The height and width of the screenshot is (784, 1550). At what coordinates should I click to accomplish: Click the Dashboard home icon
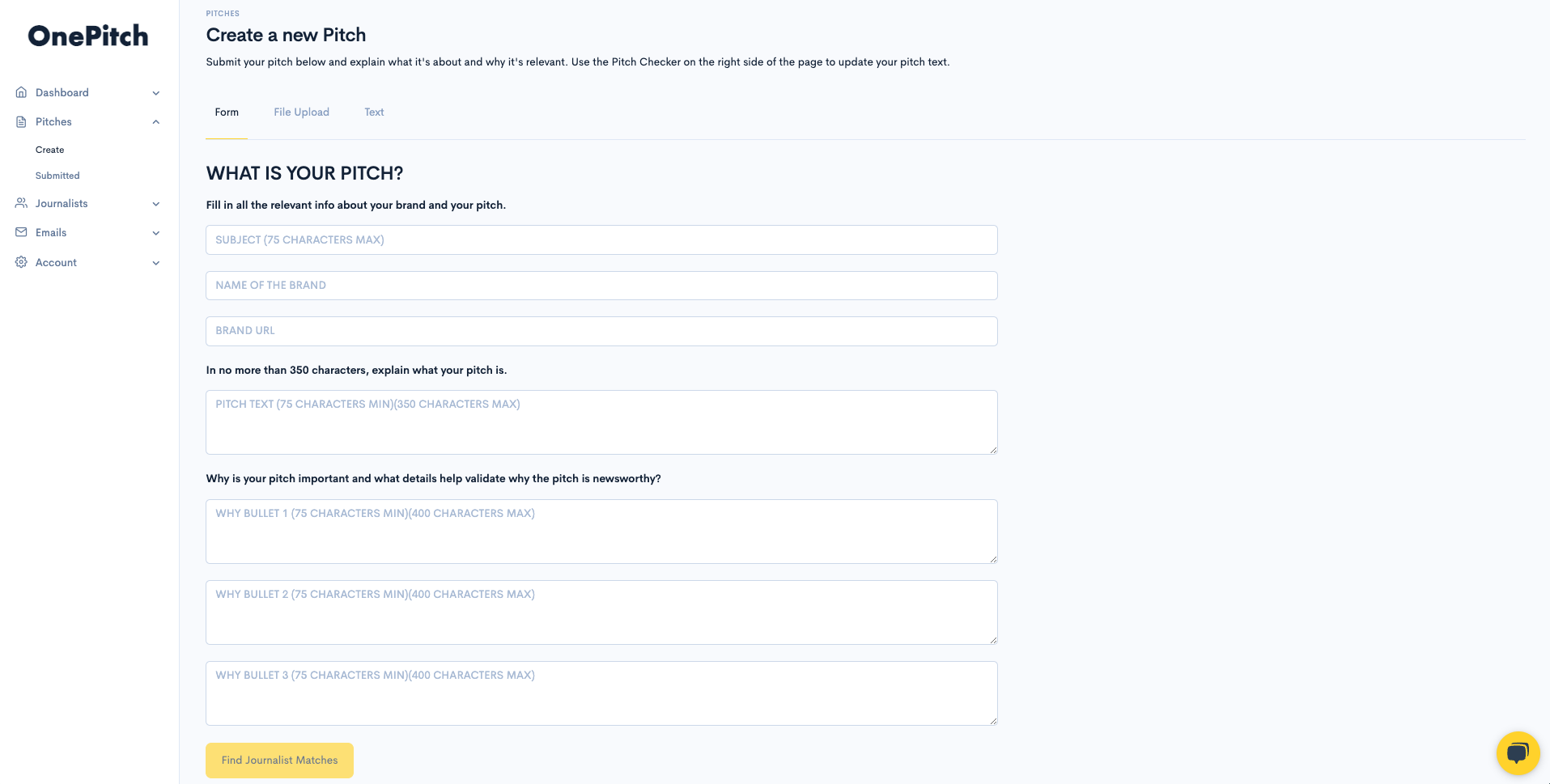(21, 92)
